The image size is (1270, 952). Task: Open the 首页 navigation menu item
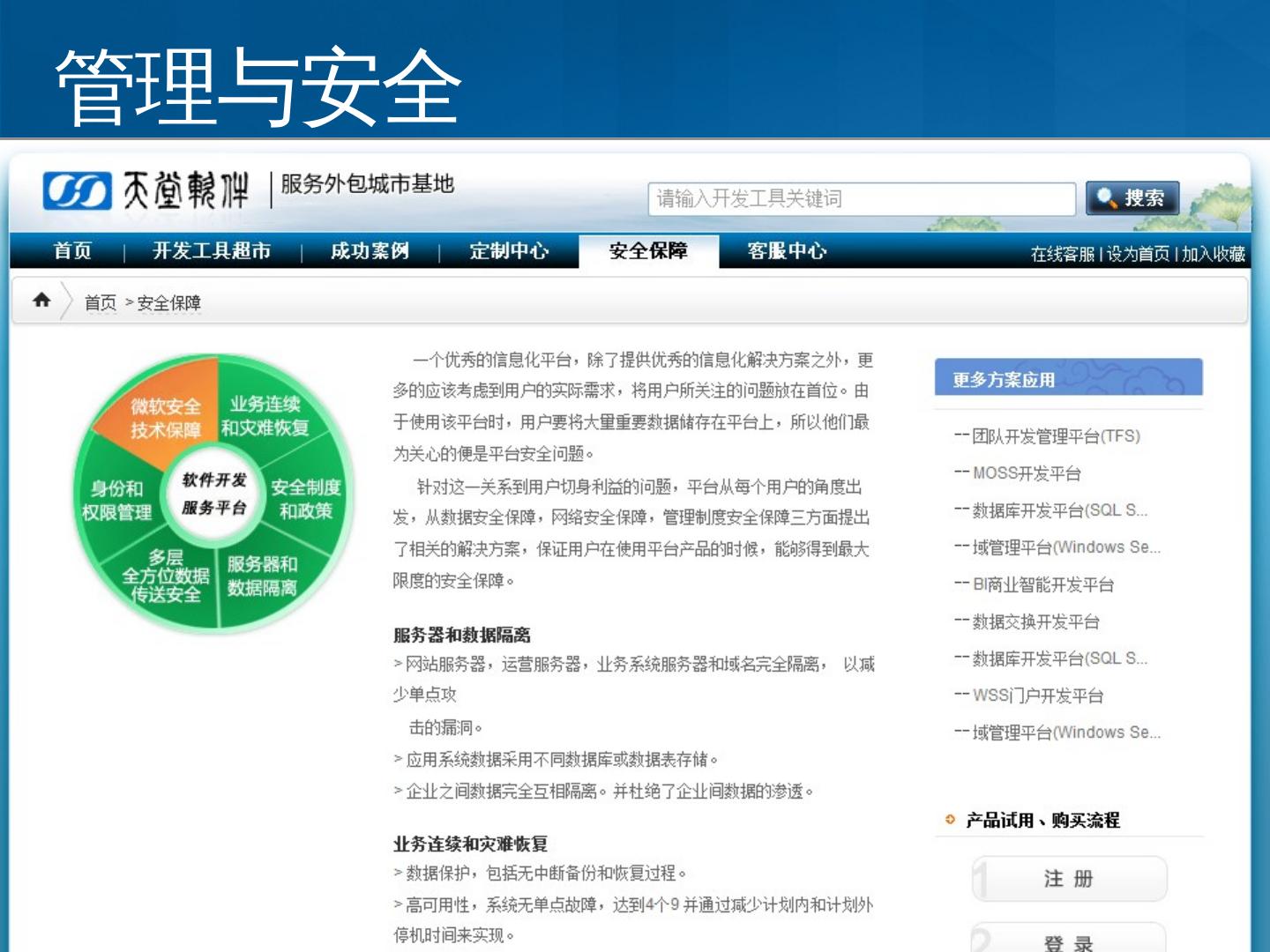point(72,251)
